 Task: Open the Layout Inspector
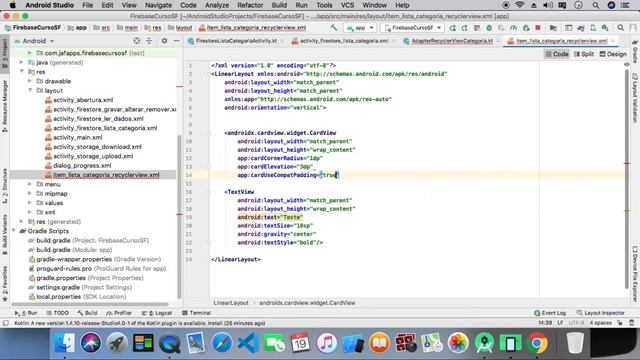600,313
